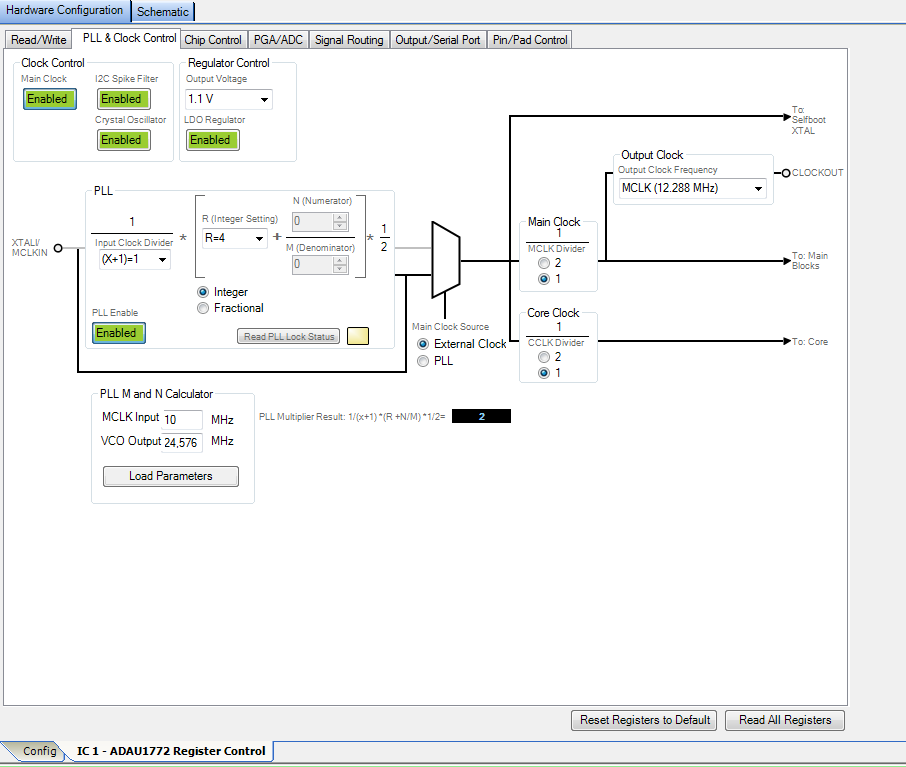
Task: Choose PLL as main clock source
Action: (x=423, y=361)
